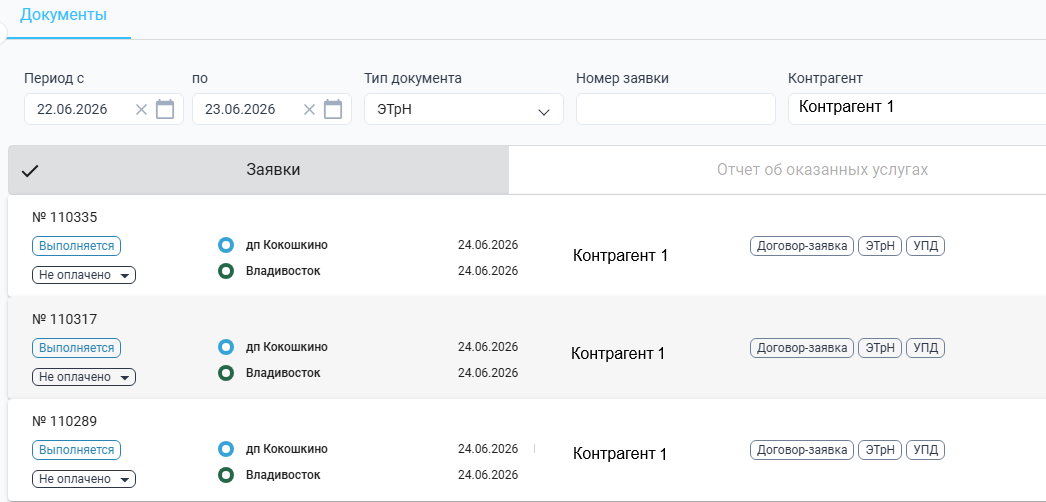This screenshot has height=502, width=1046.
Task: Click Выполняется status badge of order 110317
Action: pos(77,348)
